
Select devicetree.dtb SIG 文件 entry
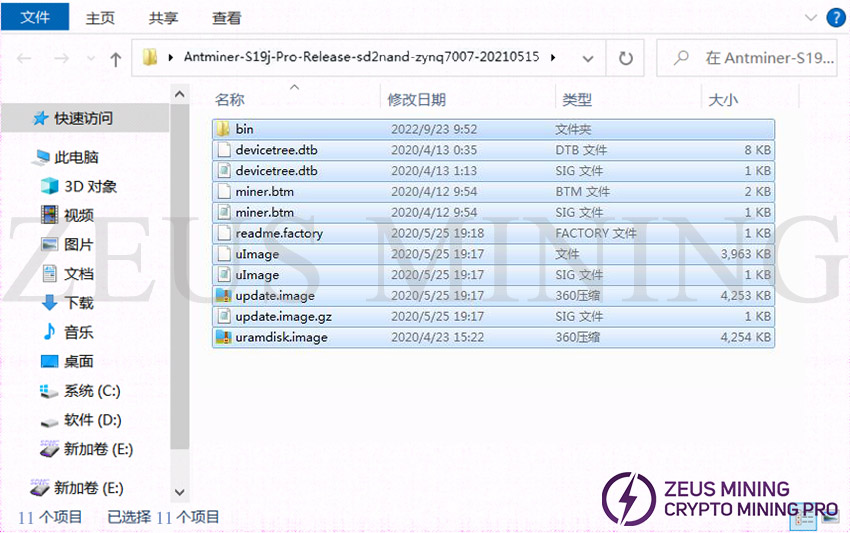(493, 171)
